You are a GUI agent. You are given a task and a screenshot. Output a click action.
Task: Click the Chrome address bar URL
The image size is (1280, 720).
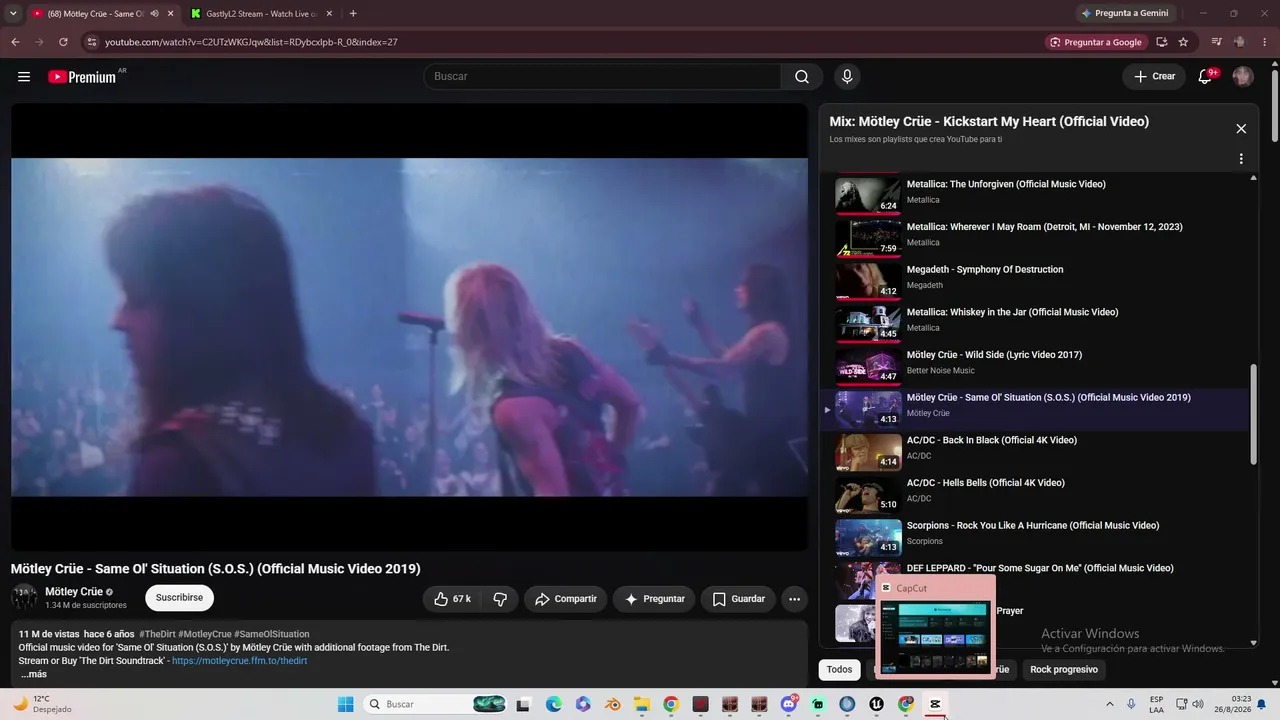[x=252, y=42]
